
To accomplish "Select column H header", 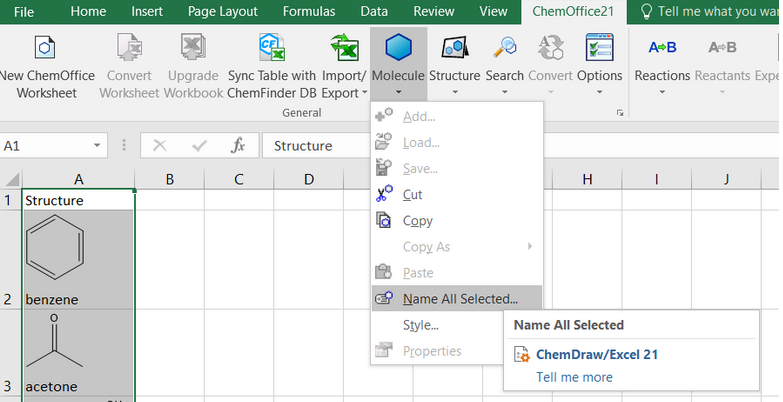I will tap(587, 179).
